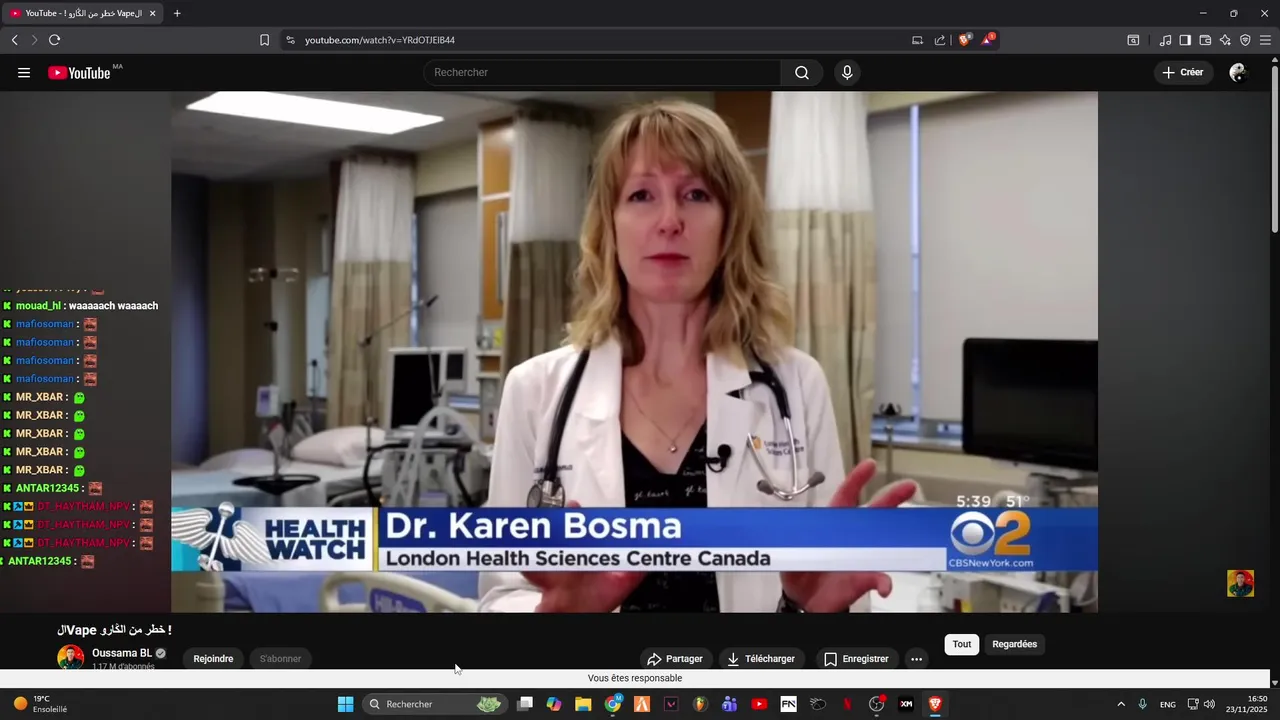Open Google Chrome from taskbar
1280x720 pixels.
[613, 704]
